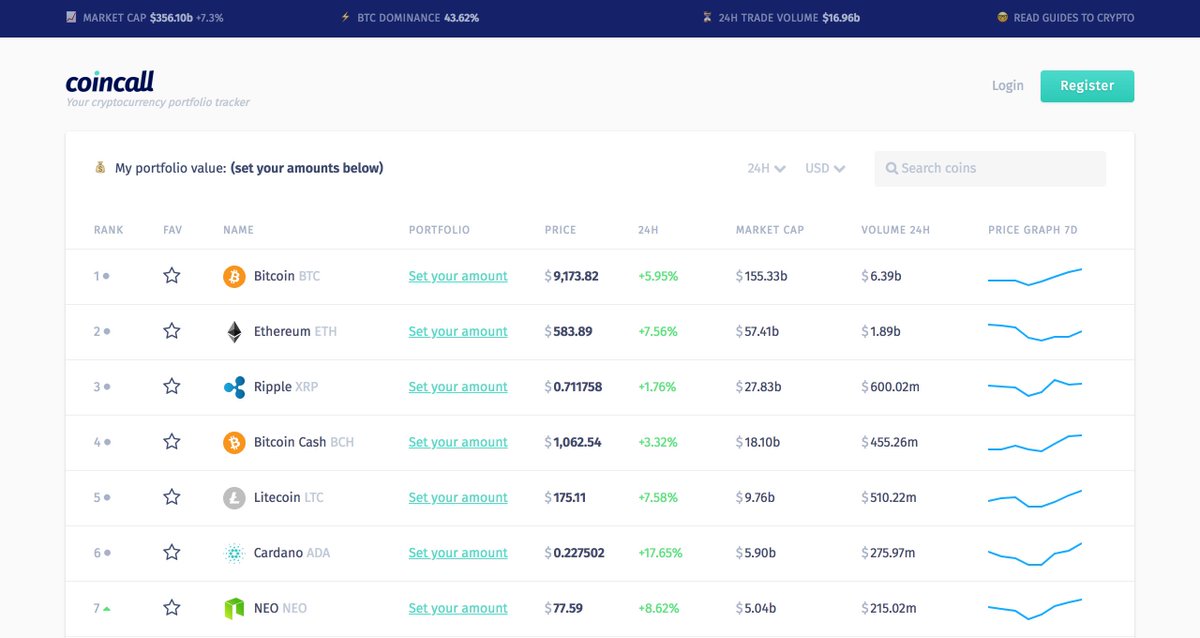Open Ethereum 7-day price graph
The image size is (1200, 638).
coord(1035,332)
